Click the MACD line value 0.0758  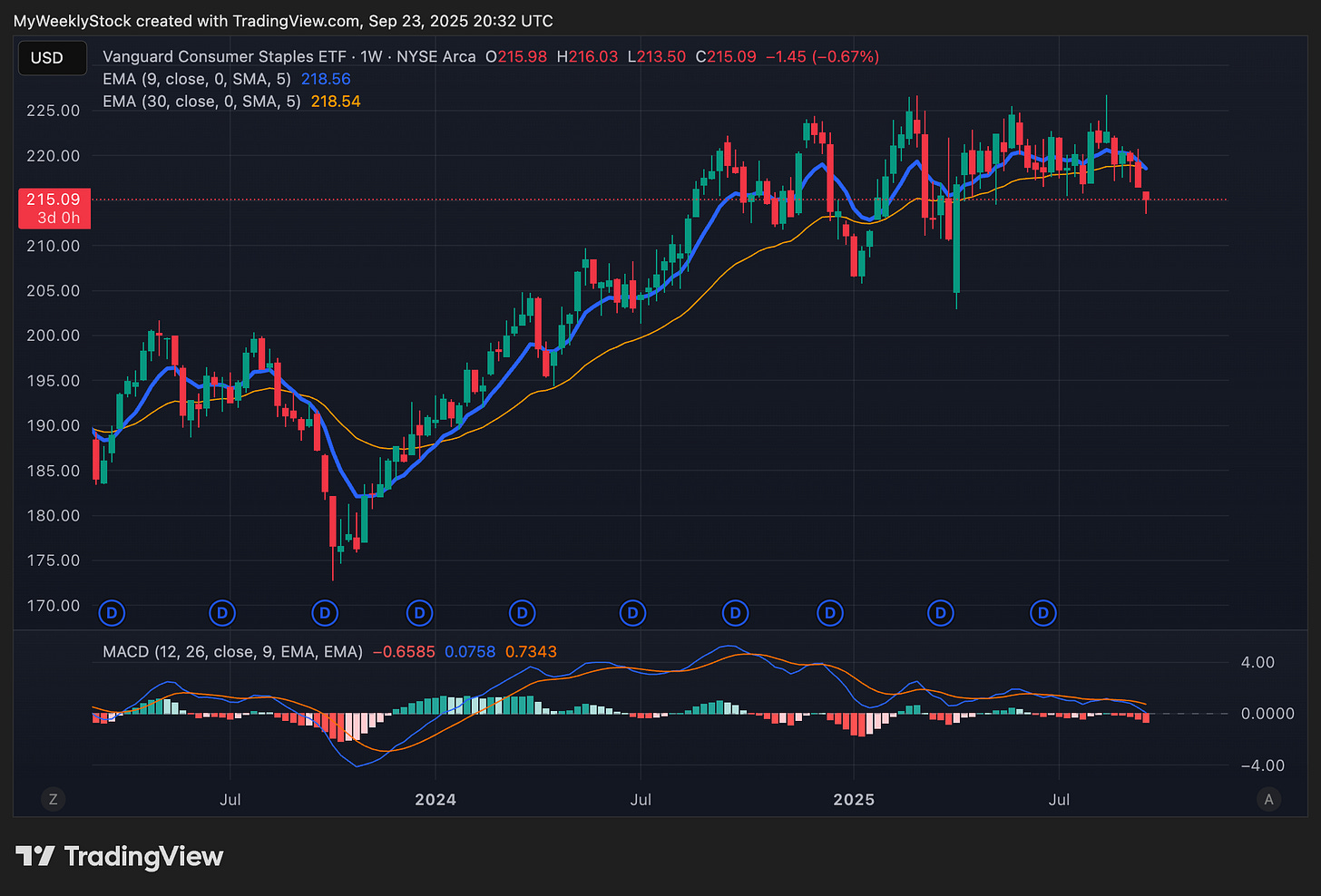[x=470, y=652]
